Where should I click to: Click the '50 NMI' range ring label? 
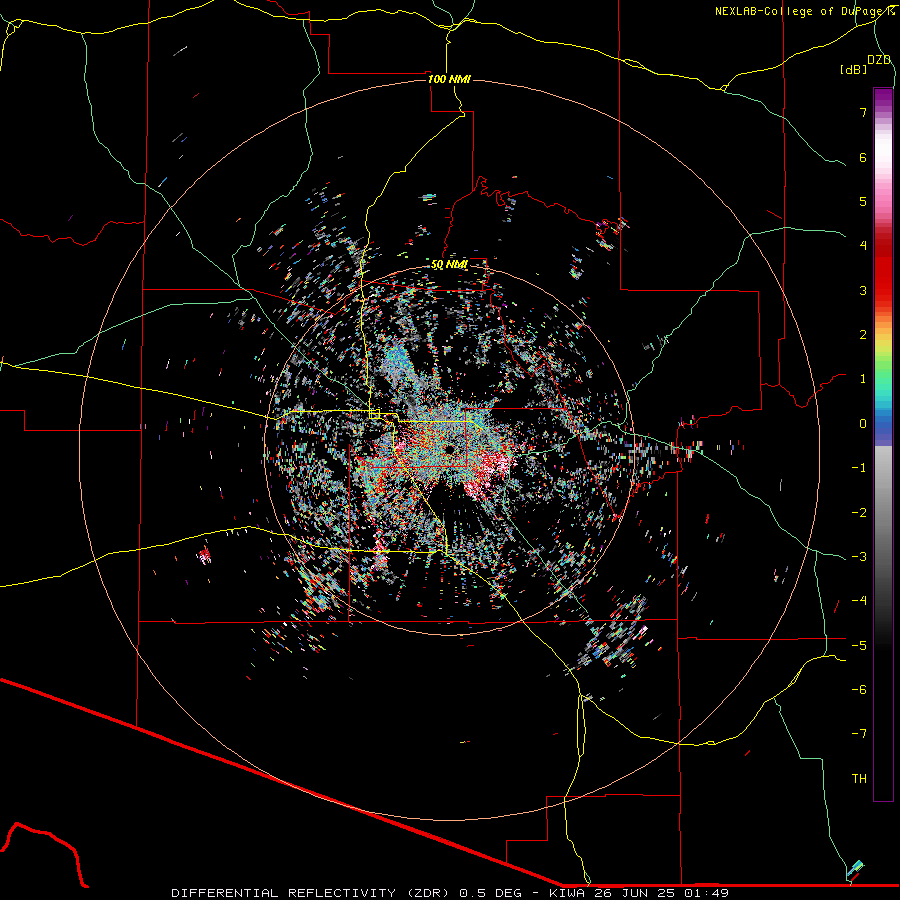[x=449, y=264]
